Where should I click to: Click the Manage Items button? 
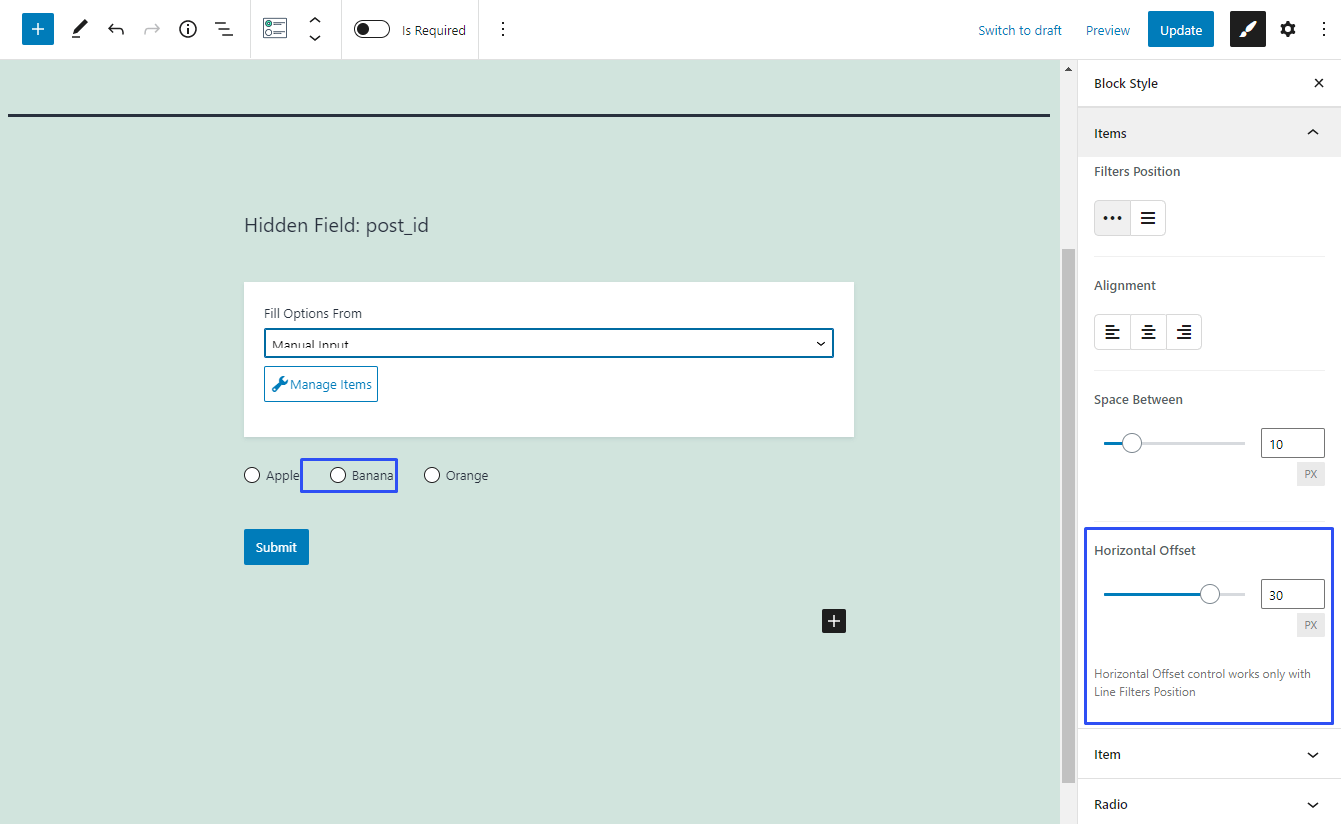point(320,384)
